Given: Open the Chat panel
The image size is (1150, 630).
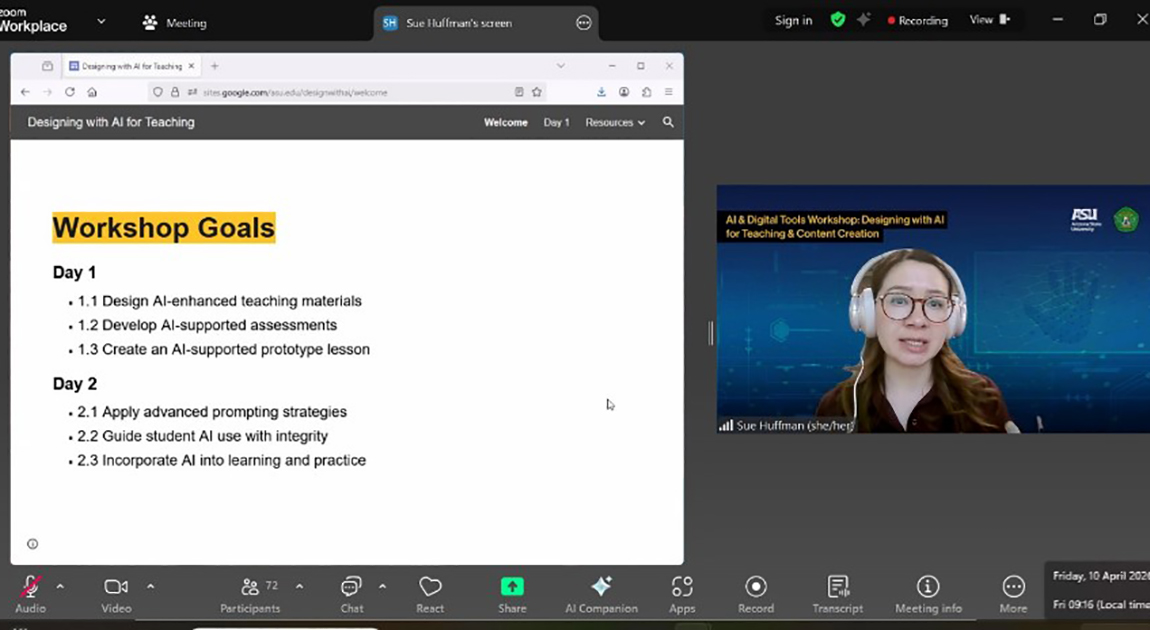Looking at the screenshot, I should point(351,594).
